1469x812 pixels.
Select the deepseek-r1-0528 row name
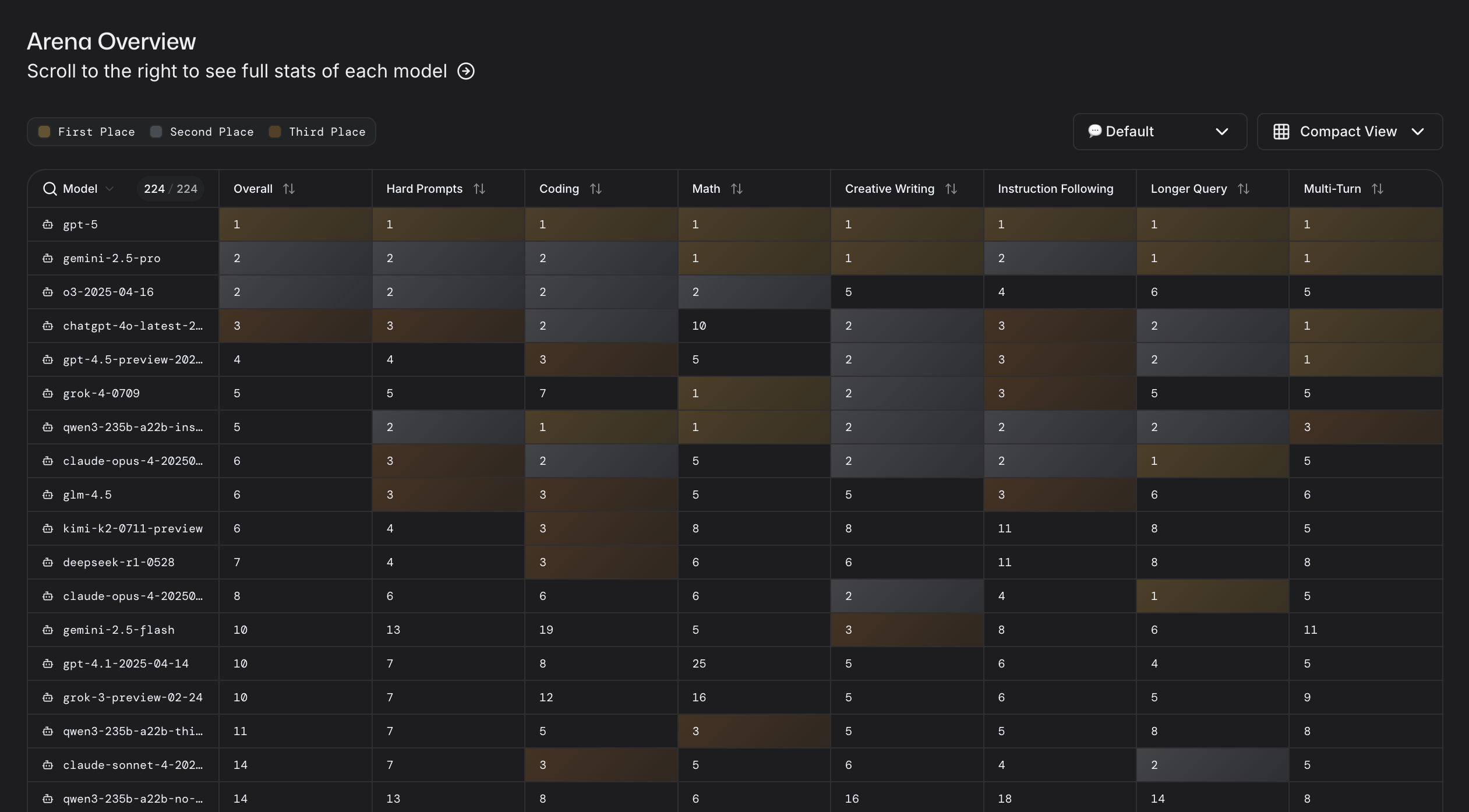(x=119, y=562)
